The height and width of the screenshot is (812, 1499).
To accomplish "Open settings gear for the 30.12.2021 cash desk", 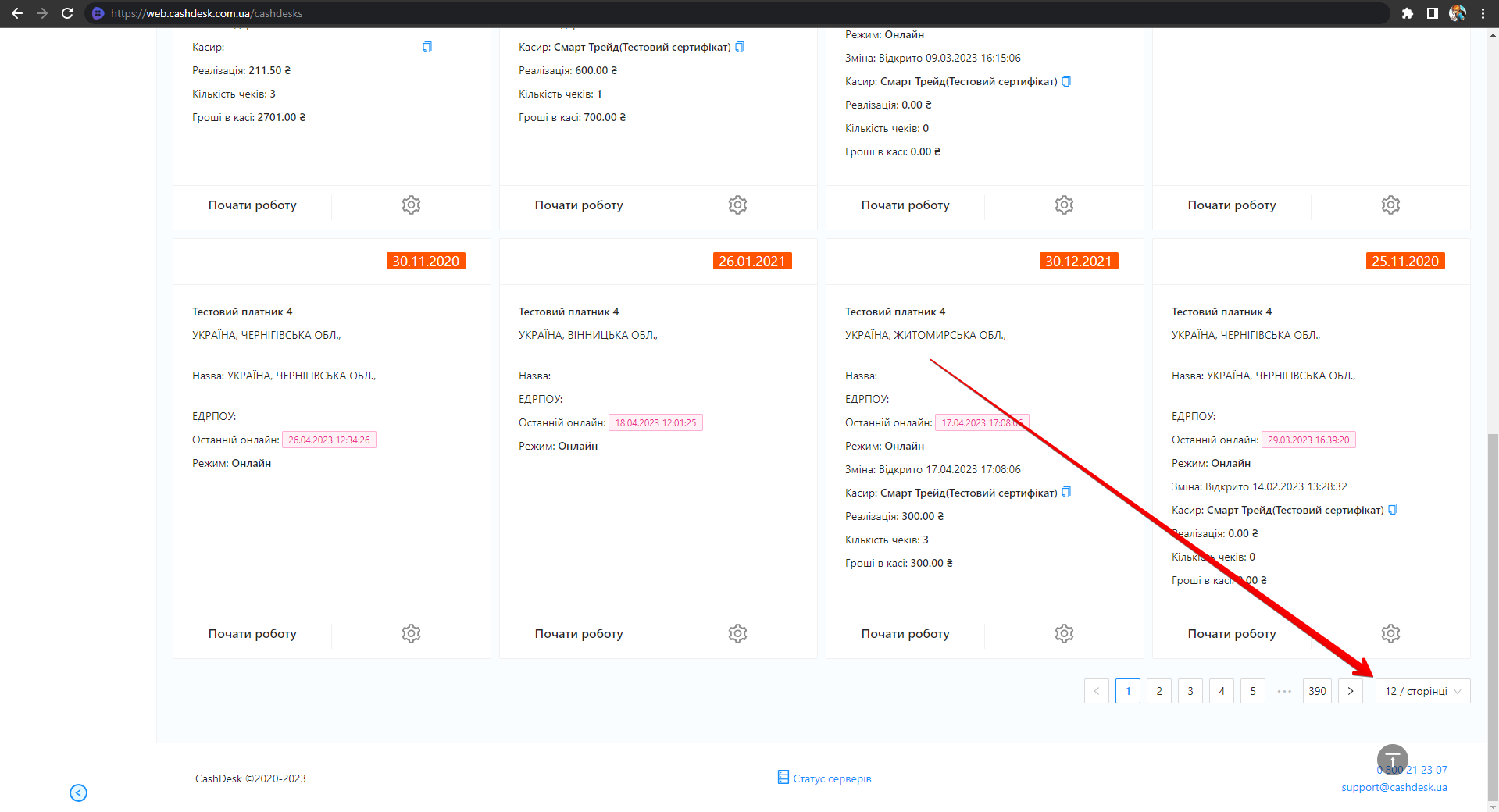I will coord(1064,633).
